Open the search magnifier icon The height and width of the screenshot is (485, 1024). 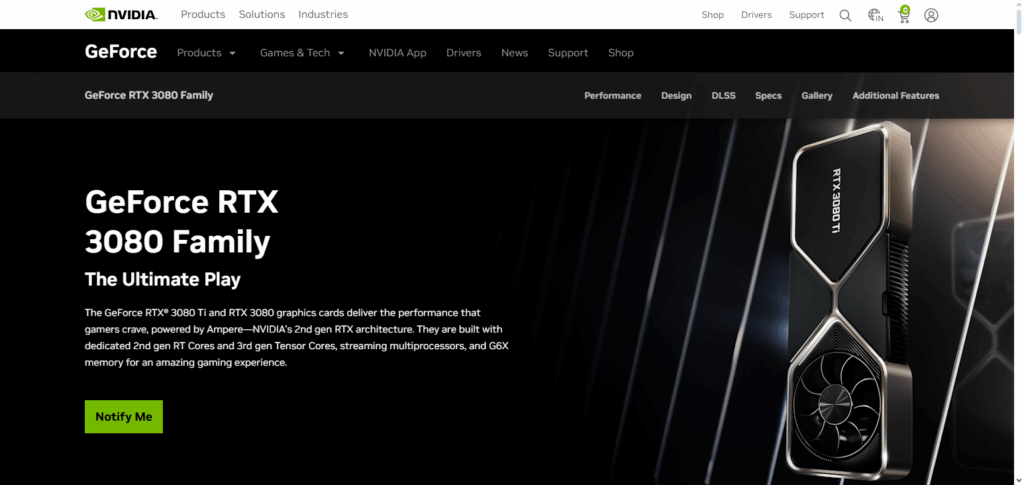[x=845, y=15]
